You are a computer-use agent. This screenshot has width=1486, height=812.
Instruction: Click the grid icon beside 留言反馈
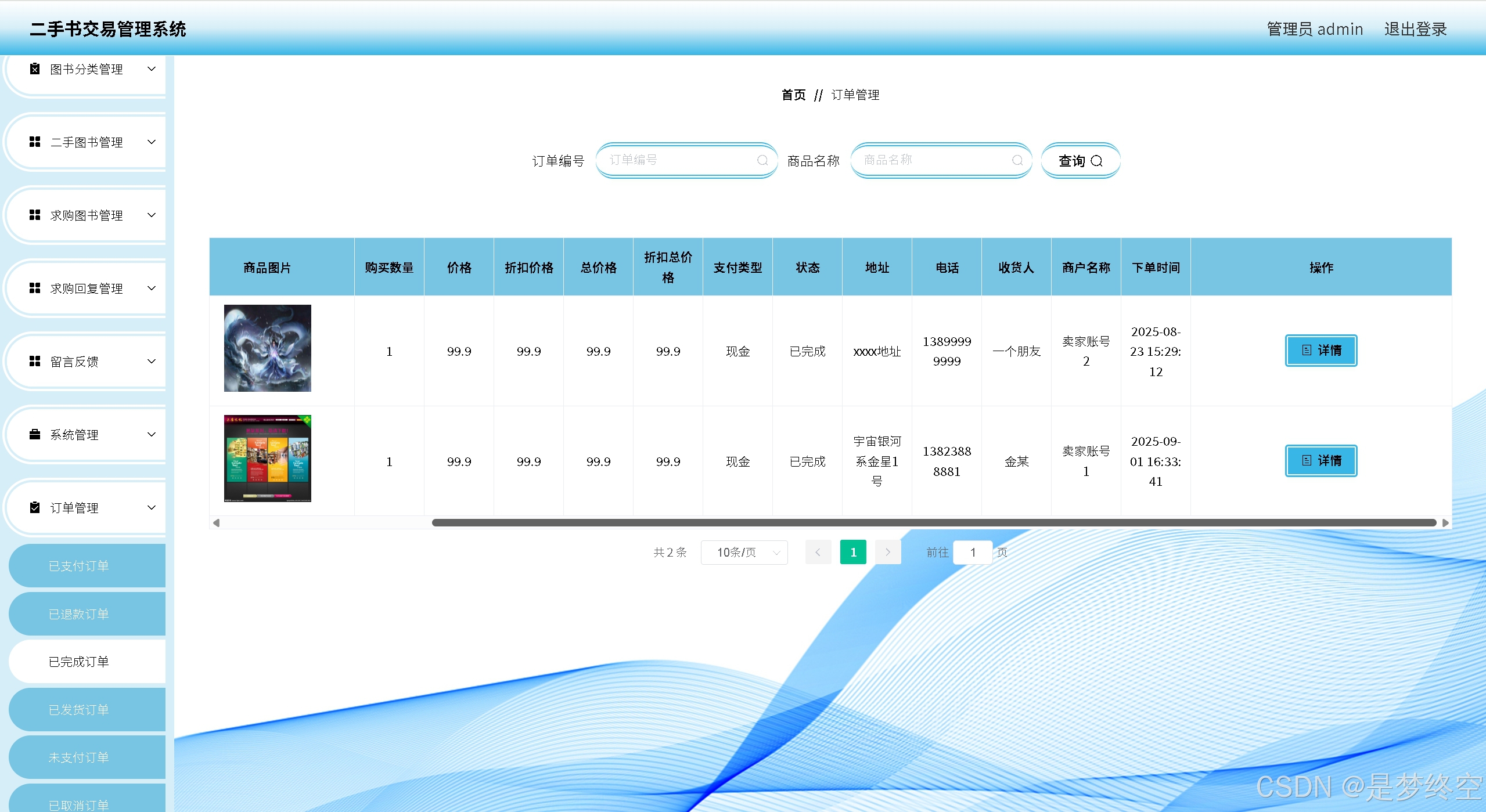tap(35, 361)
